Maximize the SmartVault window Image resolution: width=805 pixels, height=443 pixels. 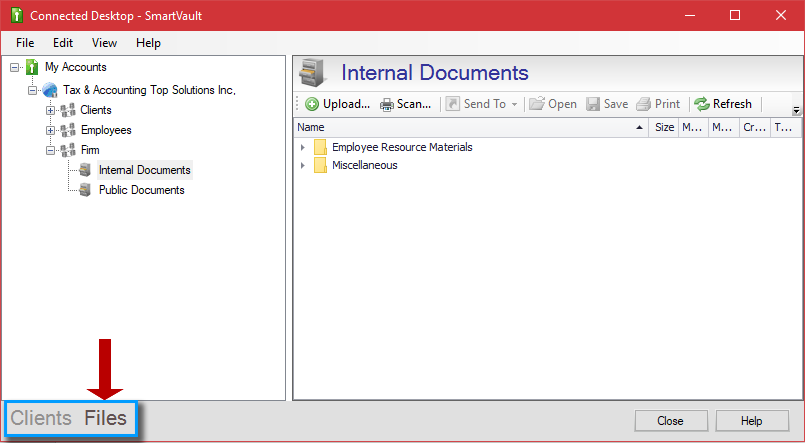click(735, 15)
